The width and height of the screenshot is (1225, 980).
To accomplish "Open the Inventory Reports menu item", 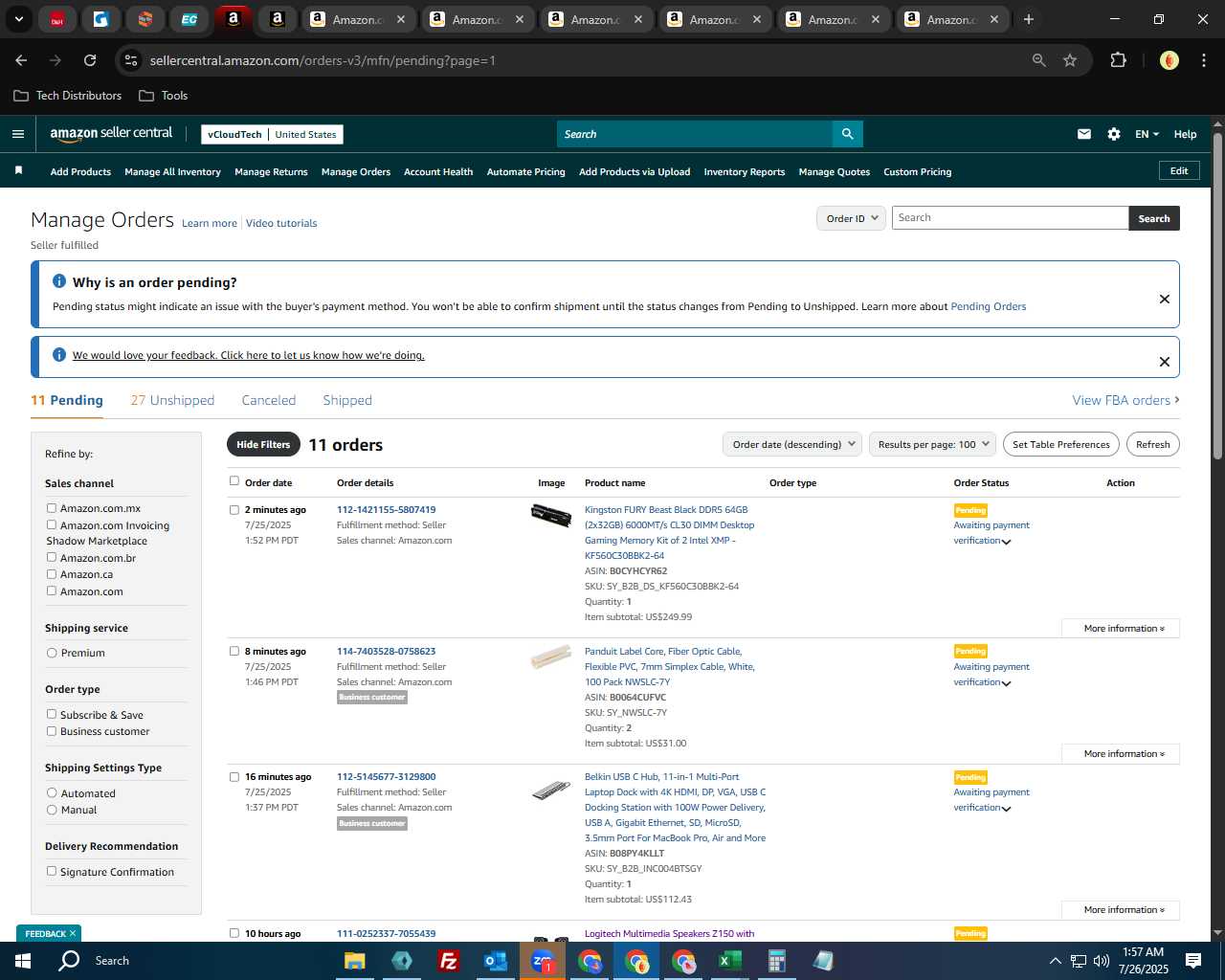I will click(x=745, y=172).
